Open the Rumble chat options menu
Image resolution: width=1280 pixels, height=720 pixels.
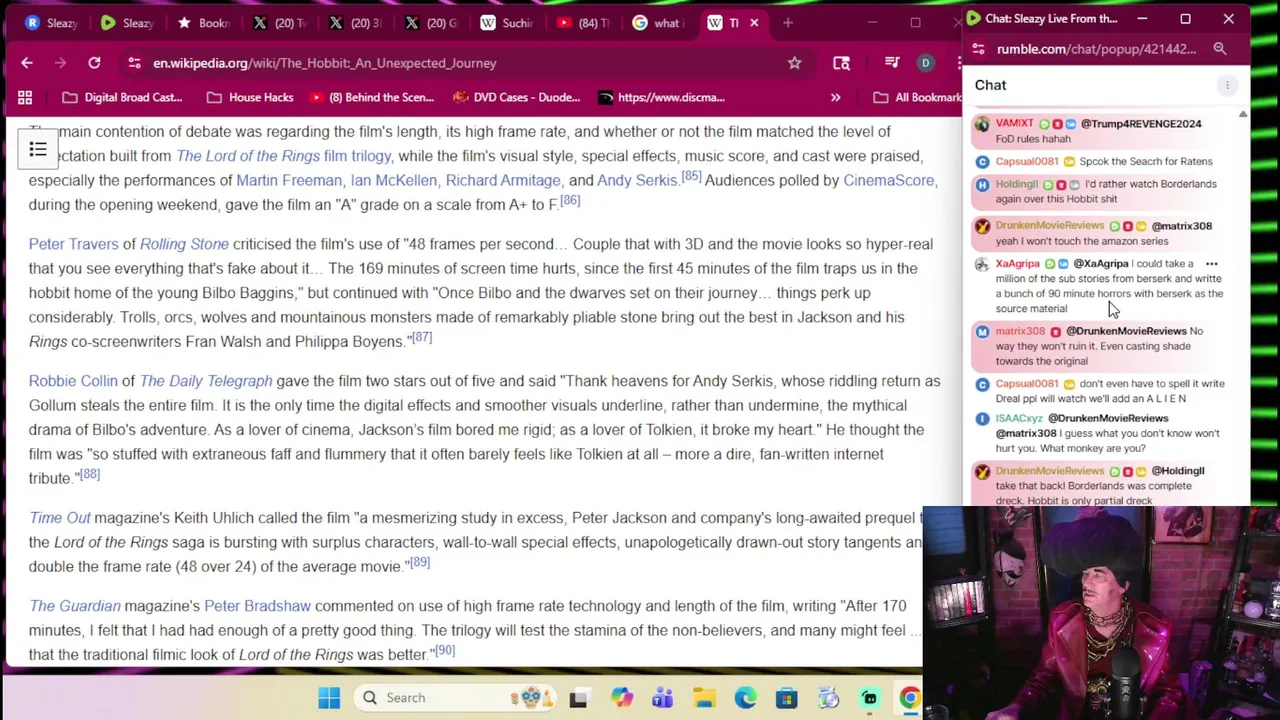pos(1227,85)
